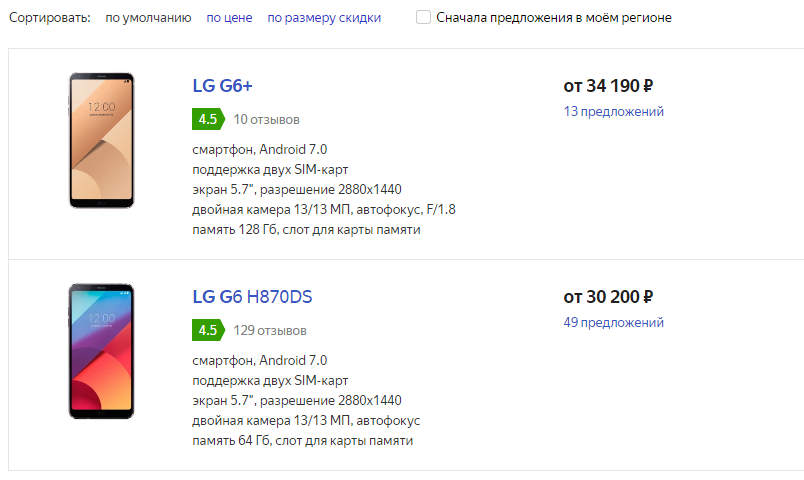804x480 pixels.
Task: Click the LG G6+ price from 34 190
Action: tap(608, 86)
